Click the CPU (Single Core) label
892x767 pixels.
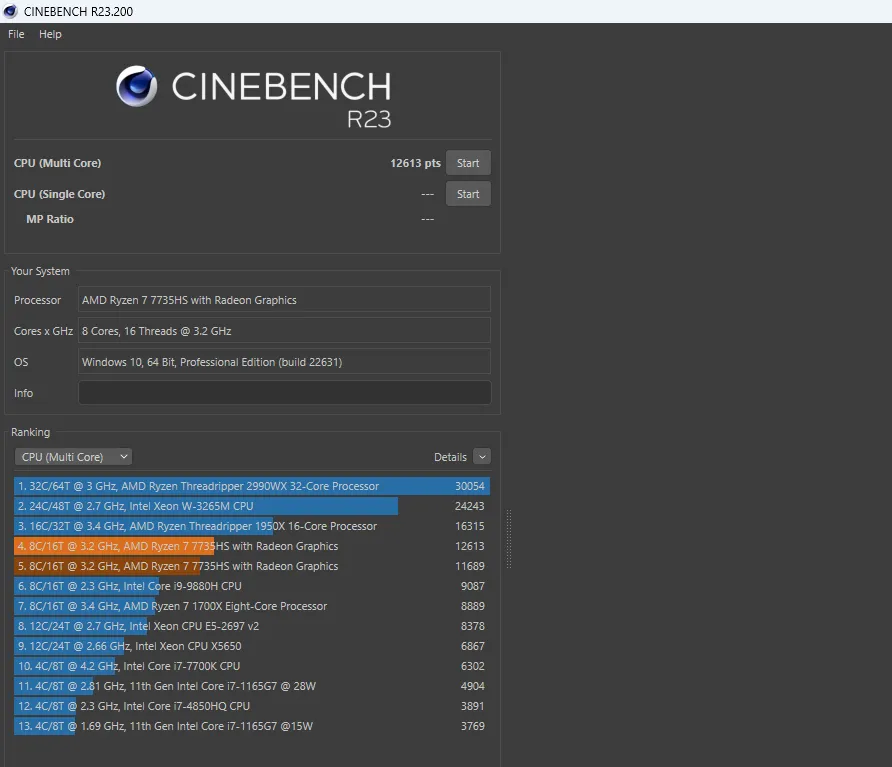pyautogui.click(x=60, y=194)
